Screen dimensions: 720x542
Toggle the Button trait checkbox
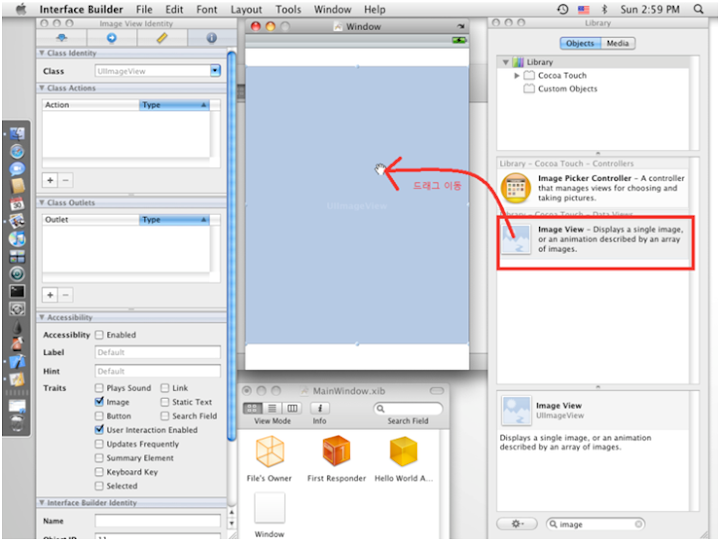coord(99,416)
